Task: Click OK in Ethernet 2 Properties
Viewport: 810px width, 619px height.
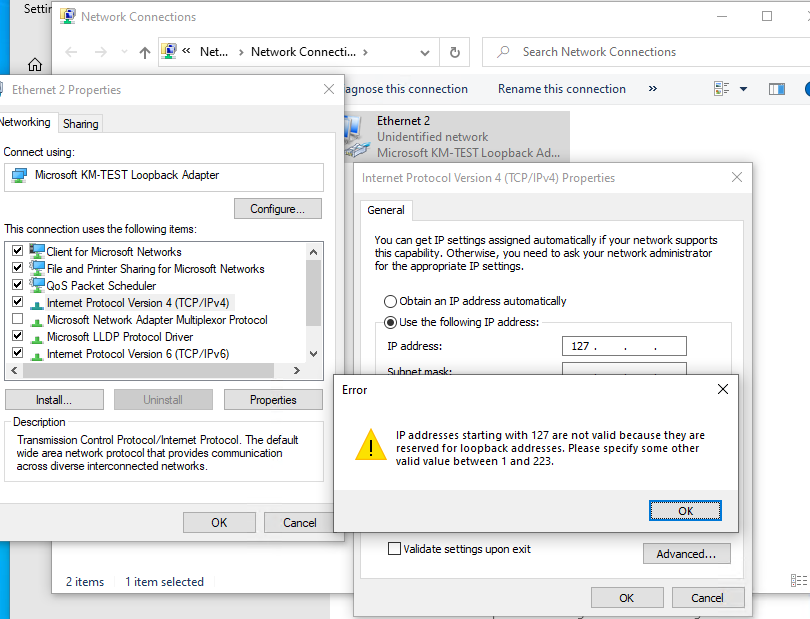Action: 219,523
